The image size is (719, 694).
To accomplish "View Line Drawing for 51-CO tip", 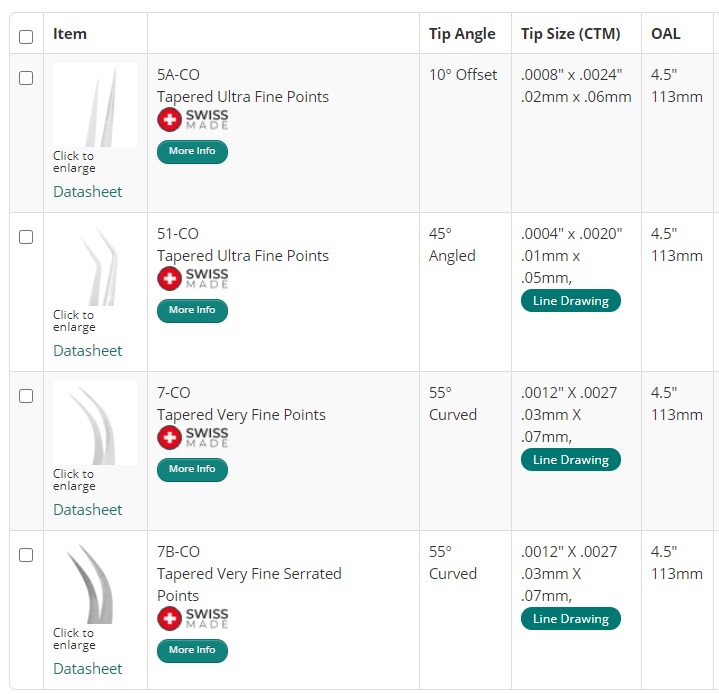I will tap(571, 301).
